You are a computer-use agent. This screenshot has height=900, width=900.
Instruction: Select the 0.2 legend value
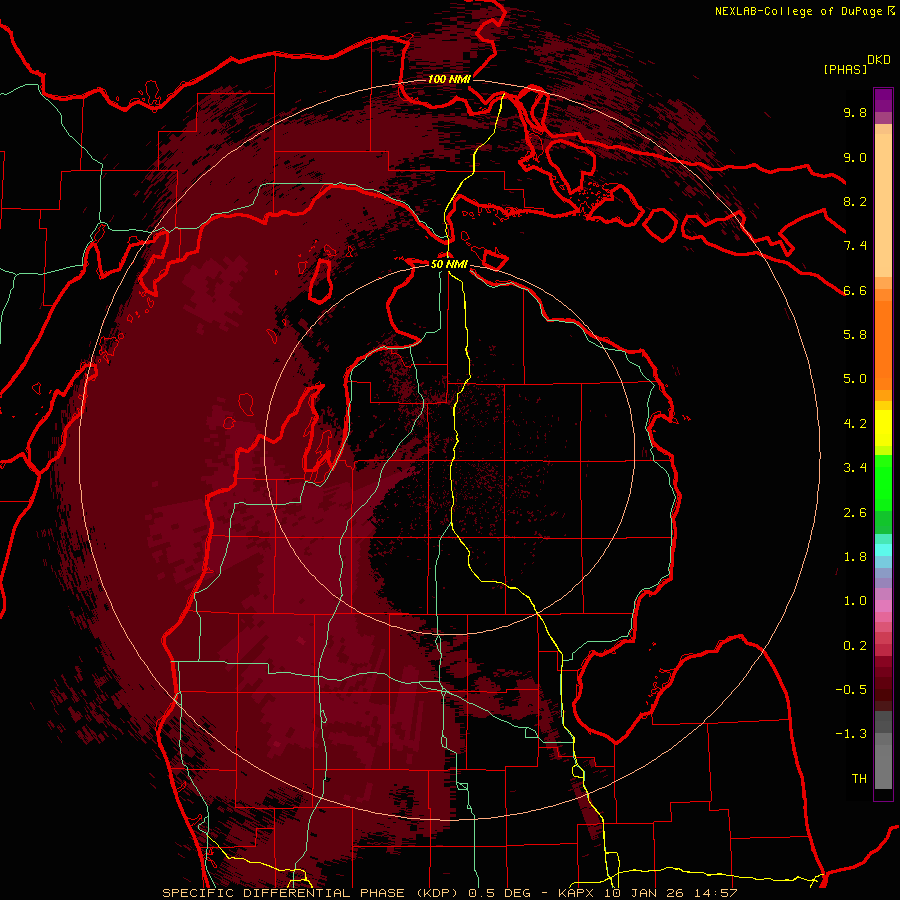855,646
